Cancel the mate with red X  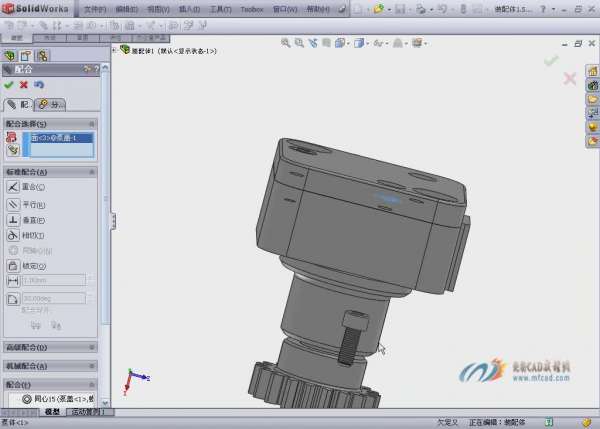[x=23, y=85]
